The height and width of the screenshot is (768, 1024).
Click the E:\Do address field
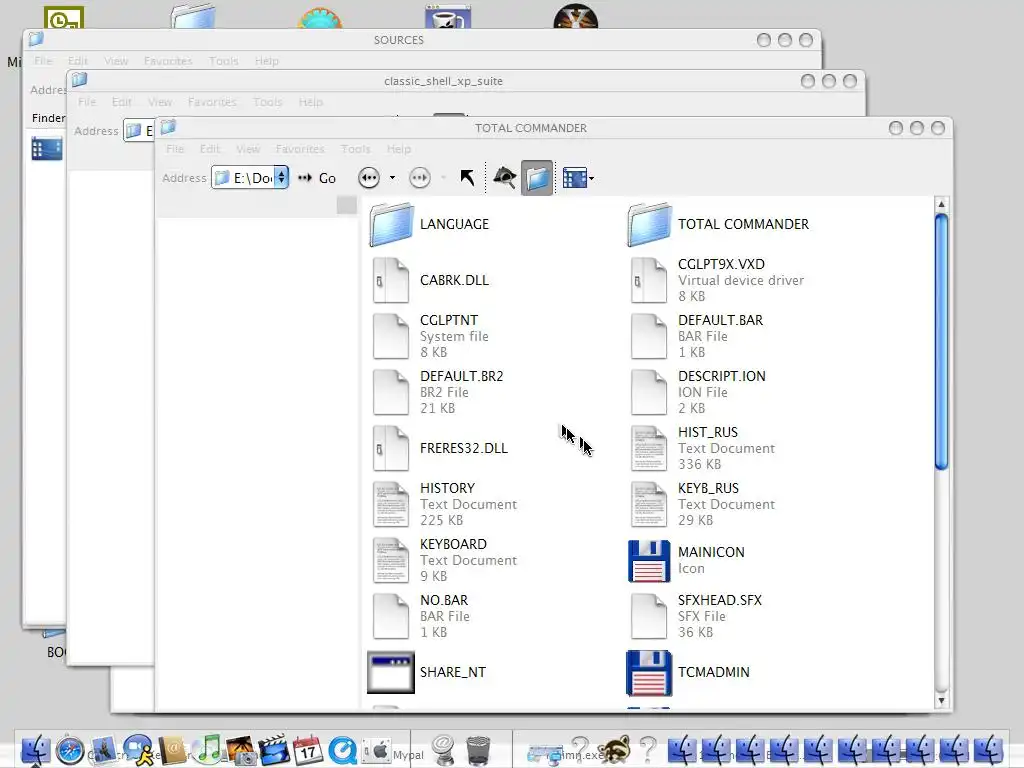point(250,178)
